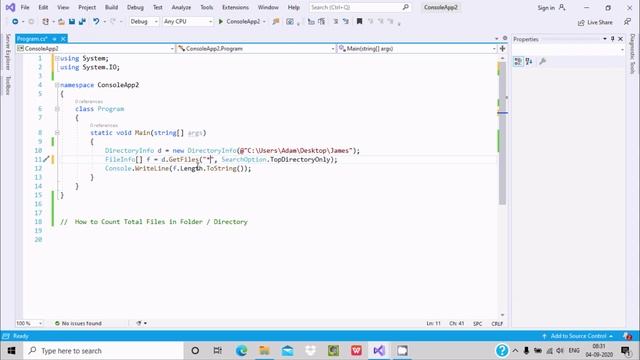Click the Ln: 11 status indicator
This screenshot has height=360, width=640.
point(433,323)
